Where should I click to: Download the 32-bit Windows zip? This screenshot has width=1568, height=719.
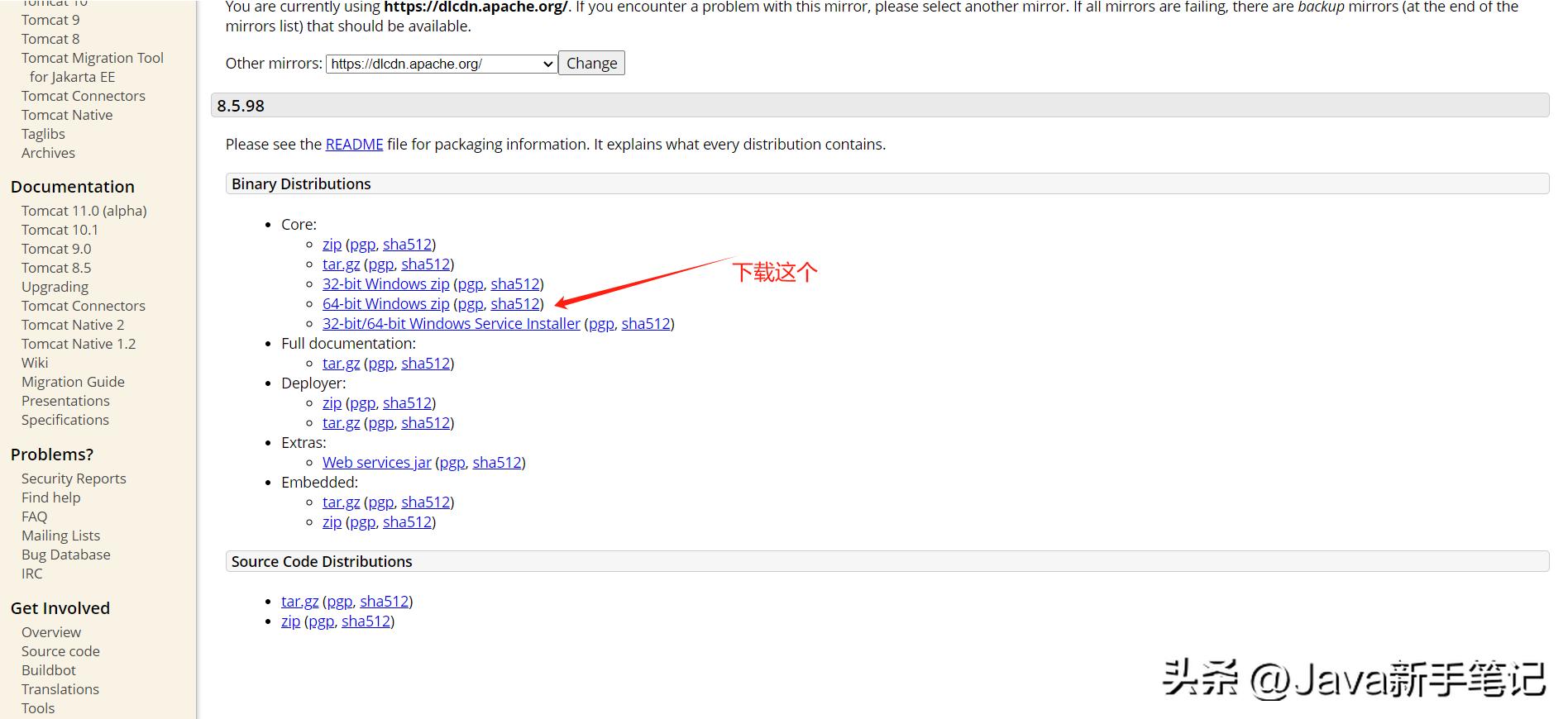click(386, 284)
